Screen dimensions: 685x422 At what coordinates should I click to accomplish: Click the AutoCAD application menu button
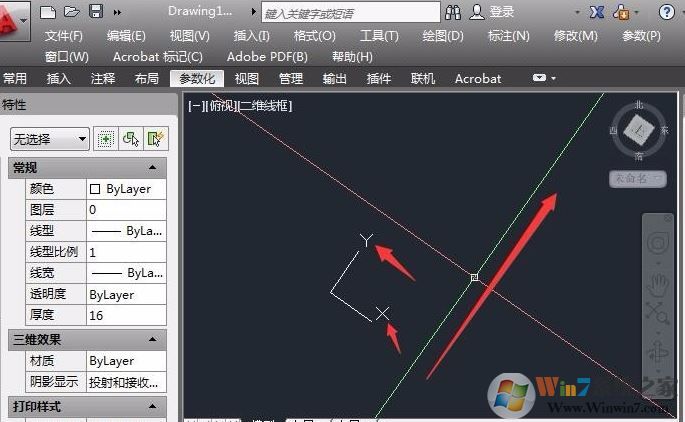[x=13, y=21]
